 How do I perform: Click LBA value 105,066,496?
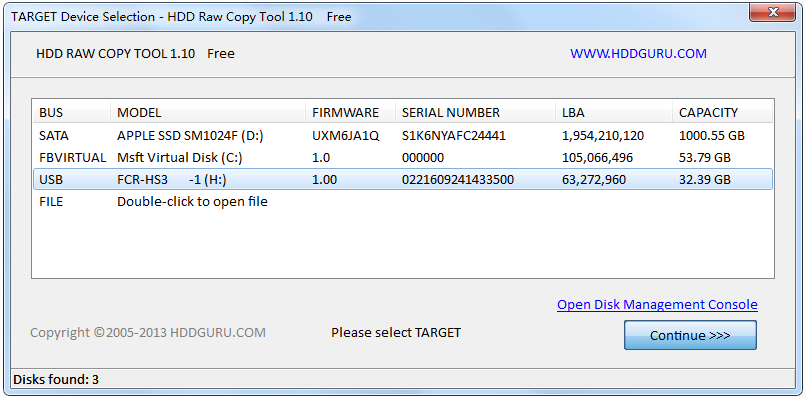597,157
